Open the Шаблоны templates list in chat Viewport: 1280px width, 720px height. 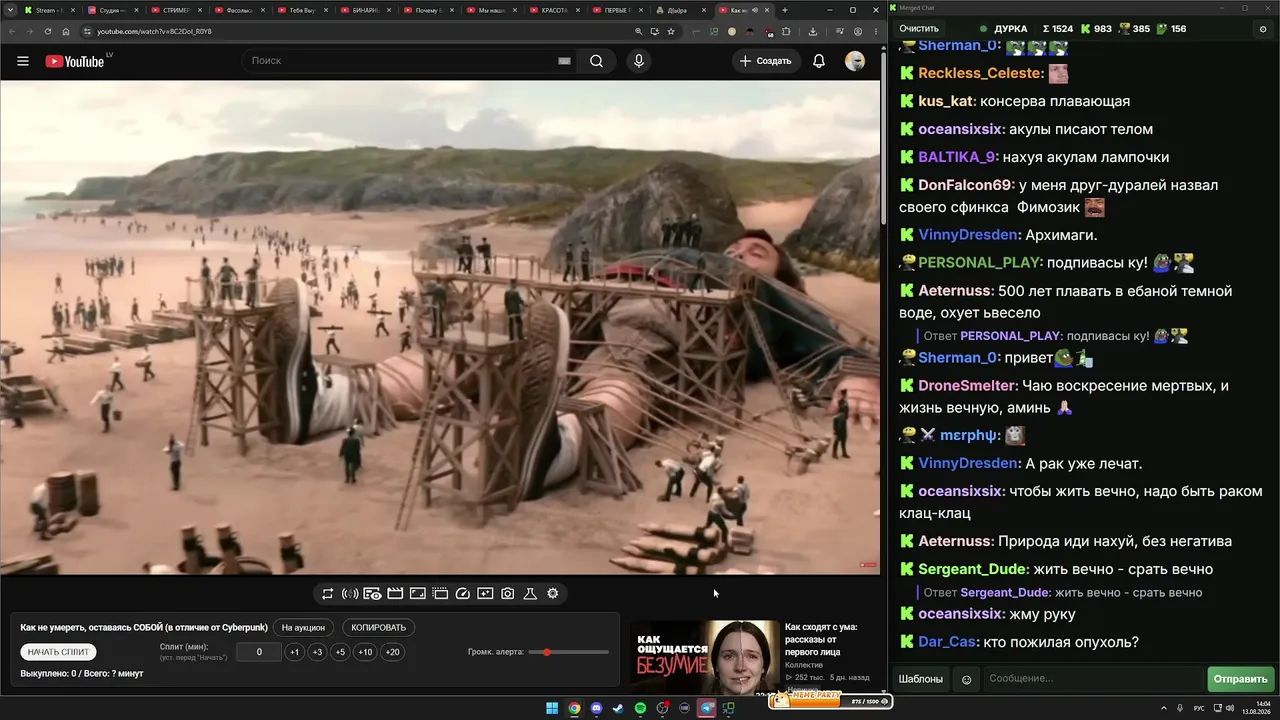click(x=920, y=679)
